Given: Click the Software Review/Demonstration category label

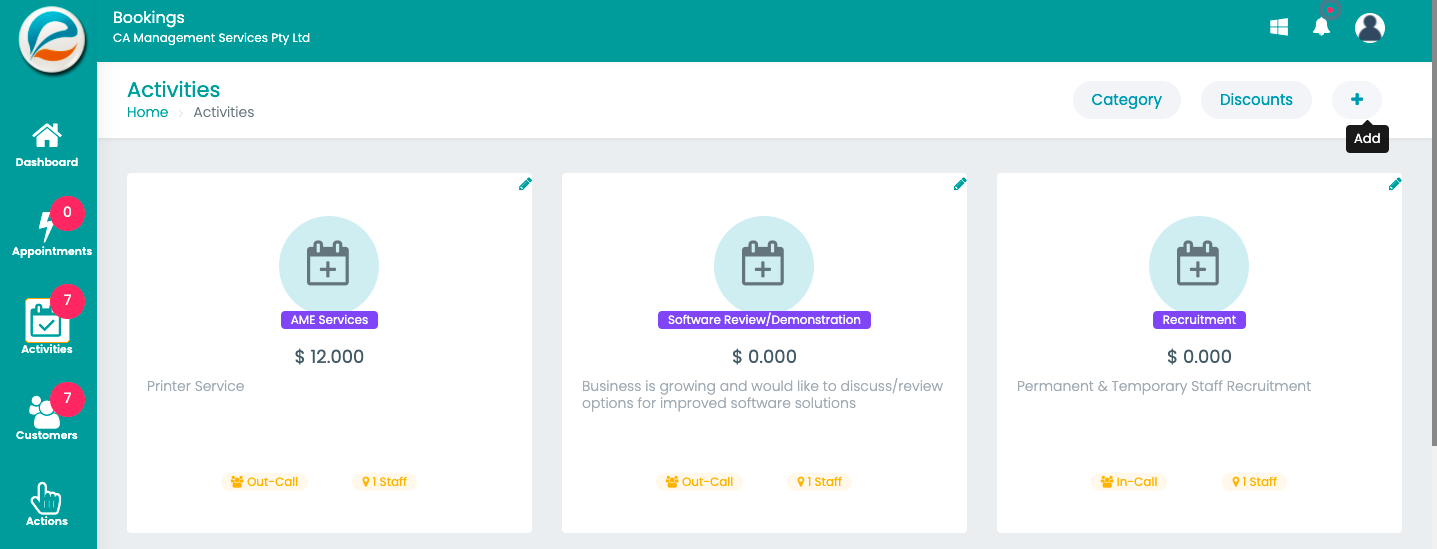Looking at the screenshot, I should tap(764, 320).
